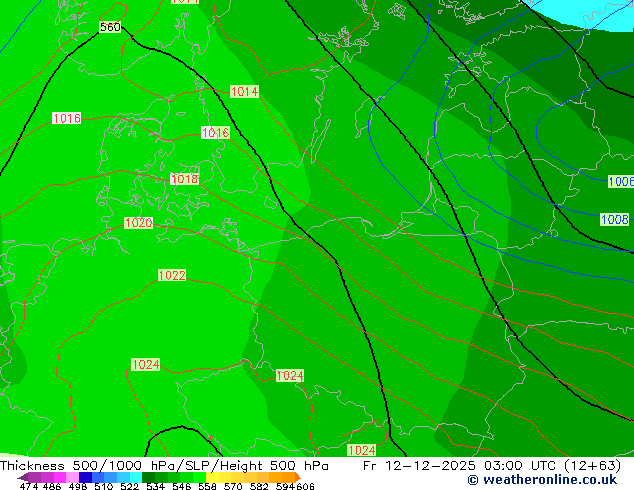Click the red 1014 pressure label on green background
Screen dimensions: 634x490
point(244,91)
